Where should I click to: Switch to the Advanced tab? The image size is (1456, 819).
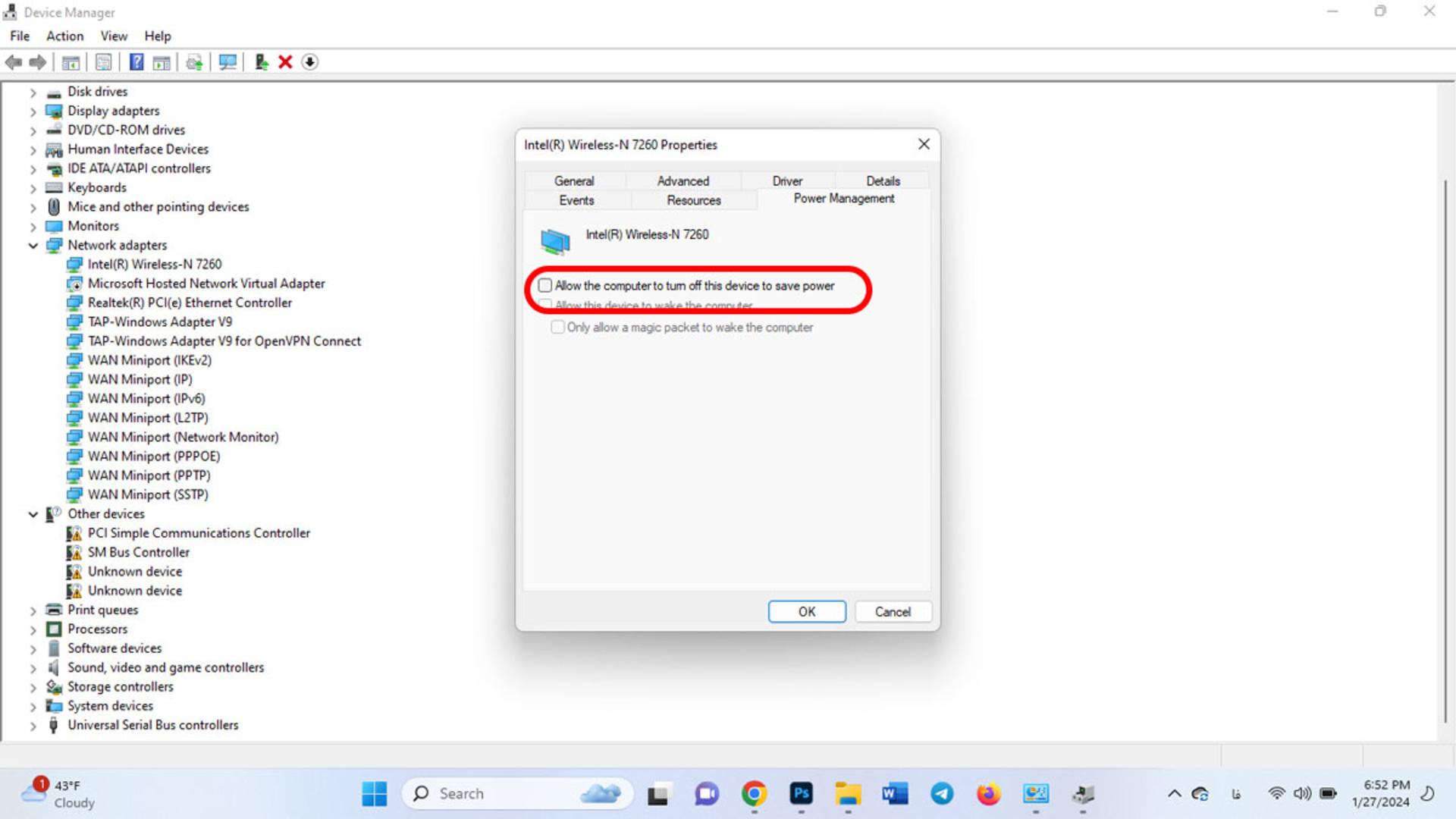(x=683, y=180)
